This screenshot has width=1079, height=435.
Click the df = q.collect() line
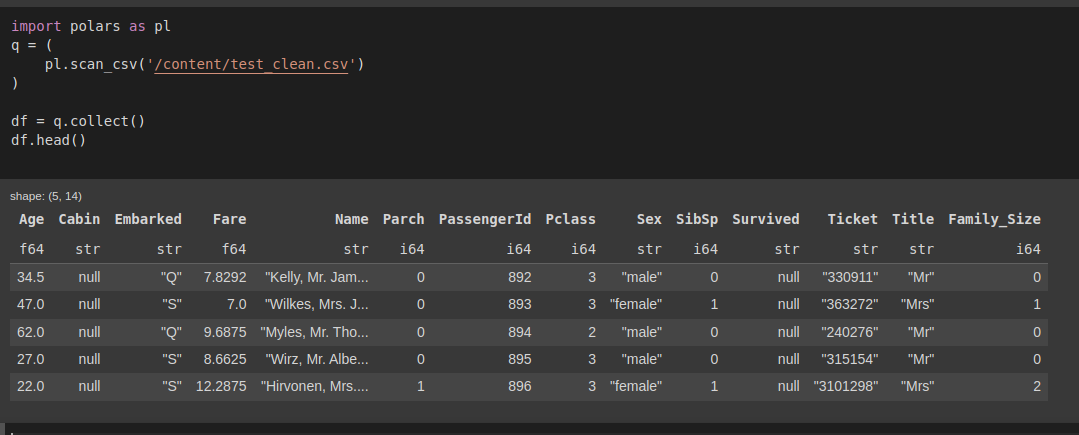(x=78, y=121)
